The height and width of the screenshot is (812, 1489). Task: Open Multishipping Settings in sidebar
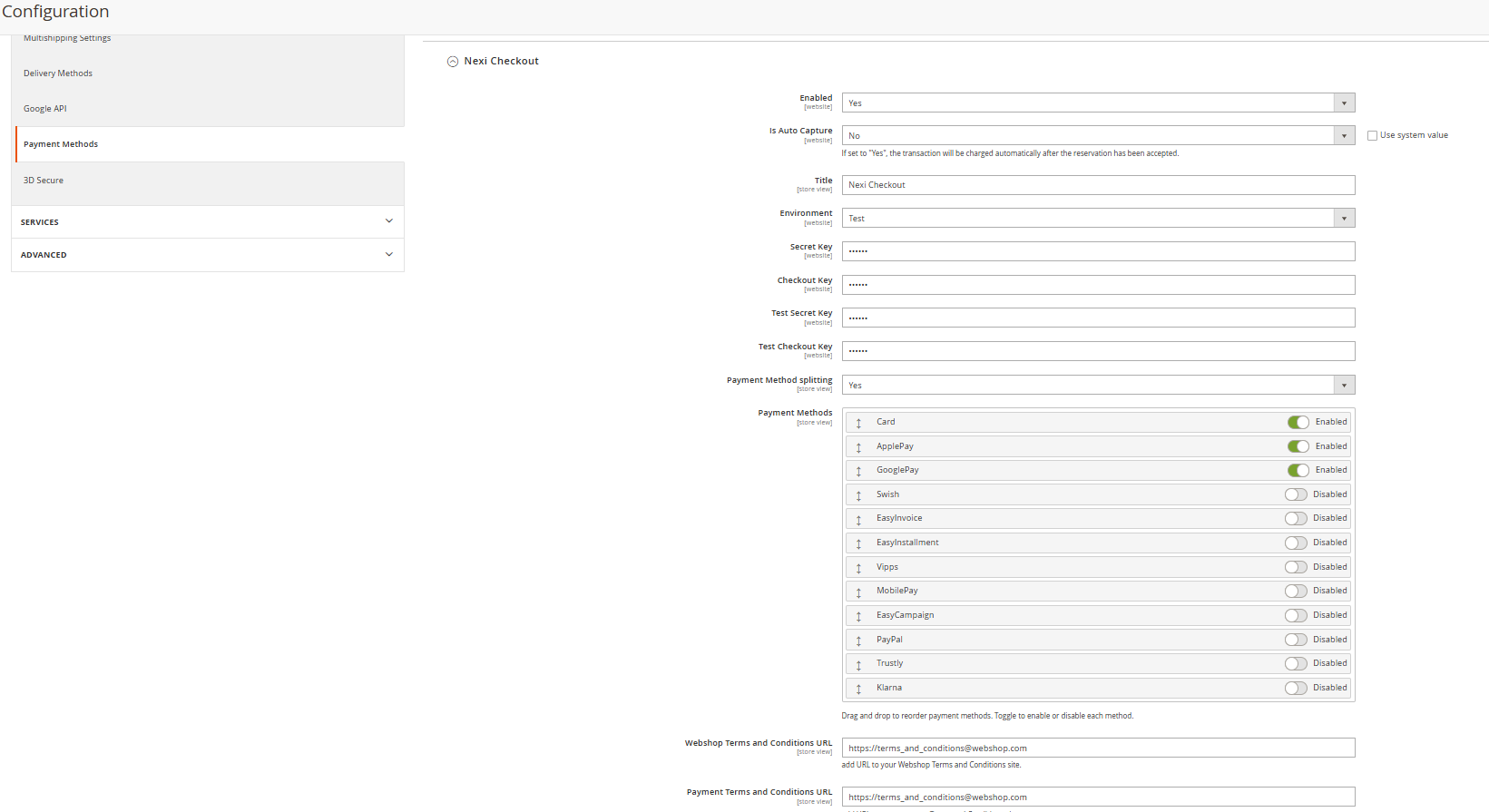pyautogui.click(x=67, y=38)
